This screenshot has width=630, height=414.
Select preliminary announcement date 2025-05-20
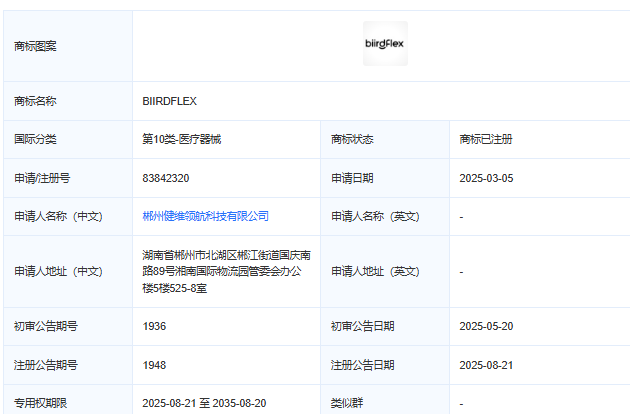[x=486, y=326]
